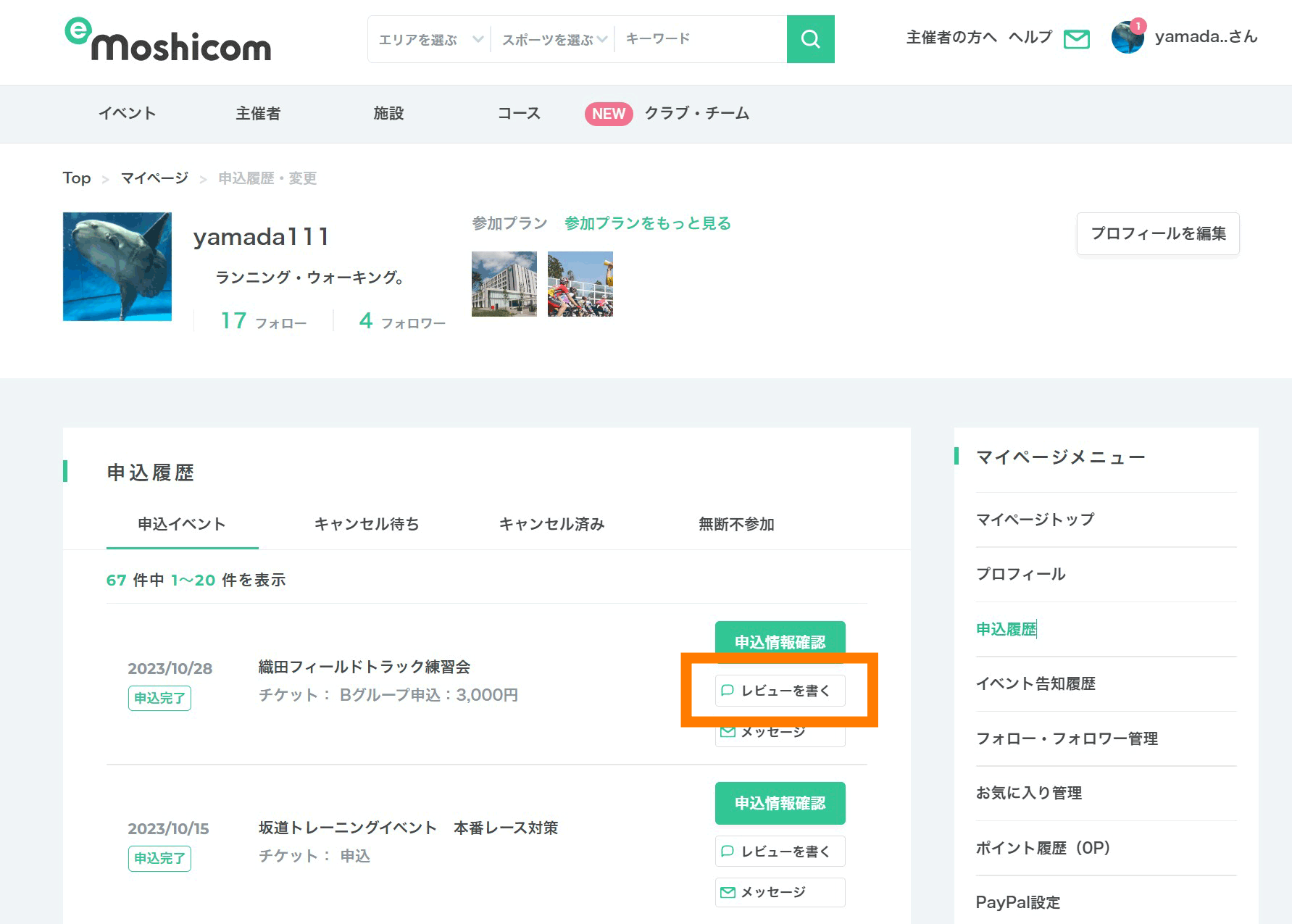The height and width of the screenshot is (924, 1292).
Task: Switch to the キャンセル待ち tab
Action: tap(367, 524)
